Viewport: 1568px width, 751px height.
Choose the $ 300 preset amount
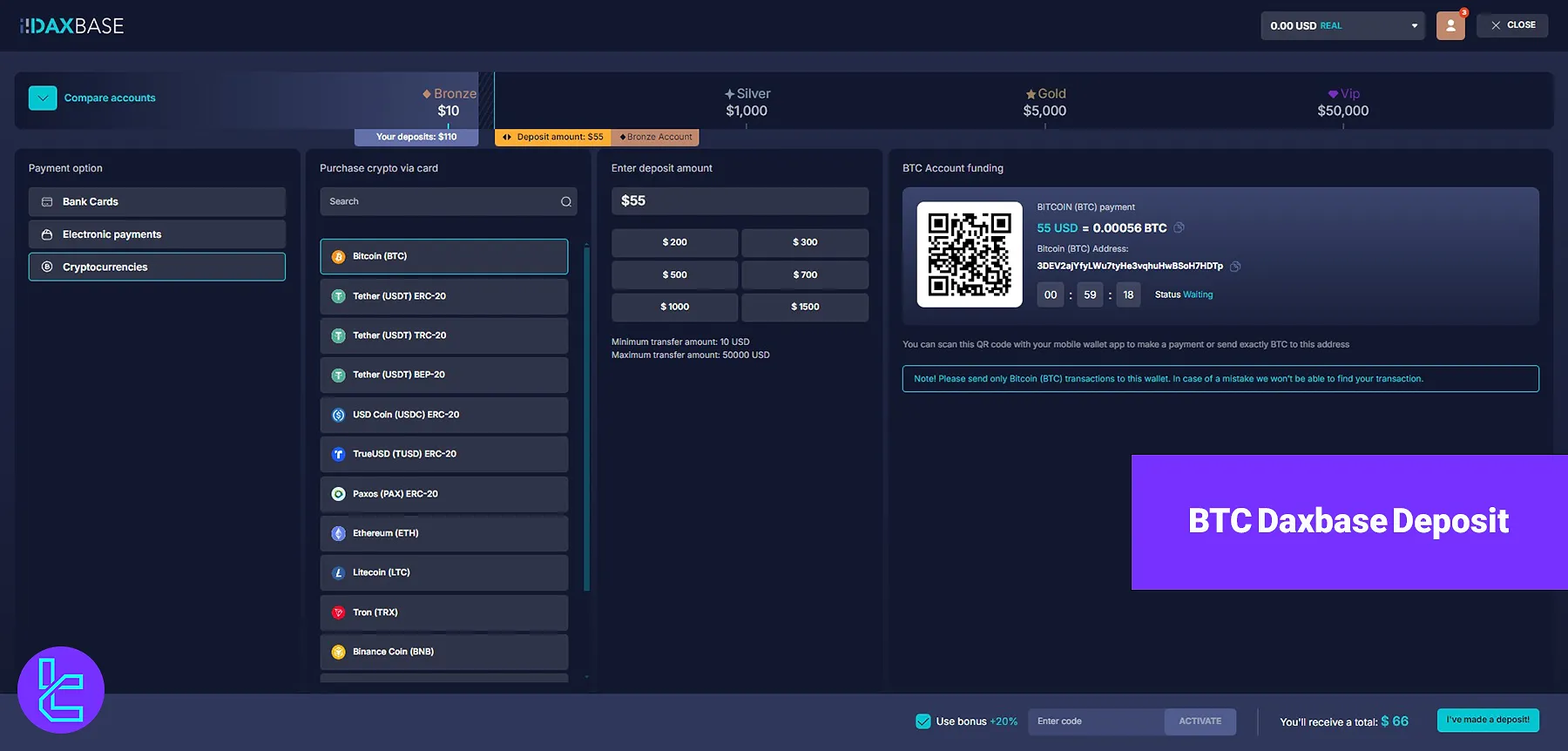[x=805, y=242]
